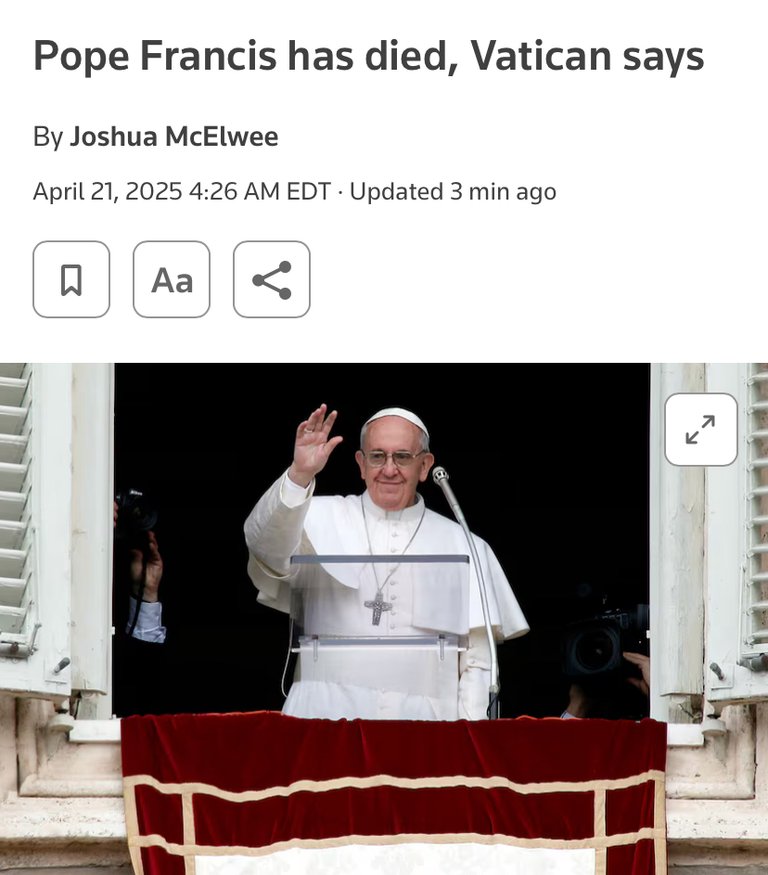Open the Aa text size options
The image size is (768, 875).
click(x=171, y=280)
